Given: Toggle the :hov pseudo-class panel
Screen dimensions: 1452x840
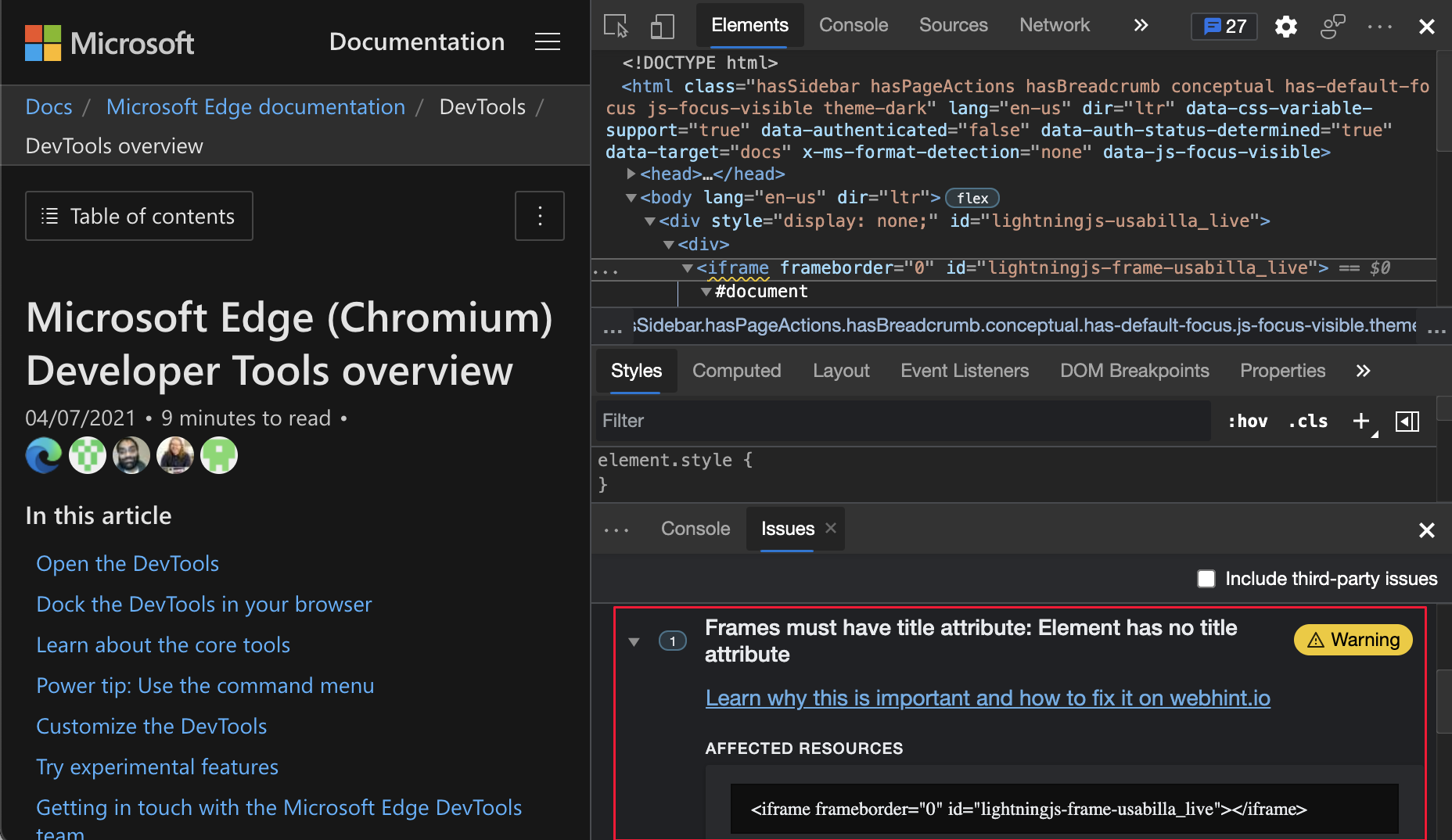Looking at the screenshot, I should tap(1248, 421).
